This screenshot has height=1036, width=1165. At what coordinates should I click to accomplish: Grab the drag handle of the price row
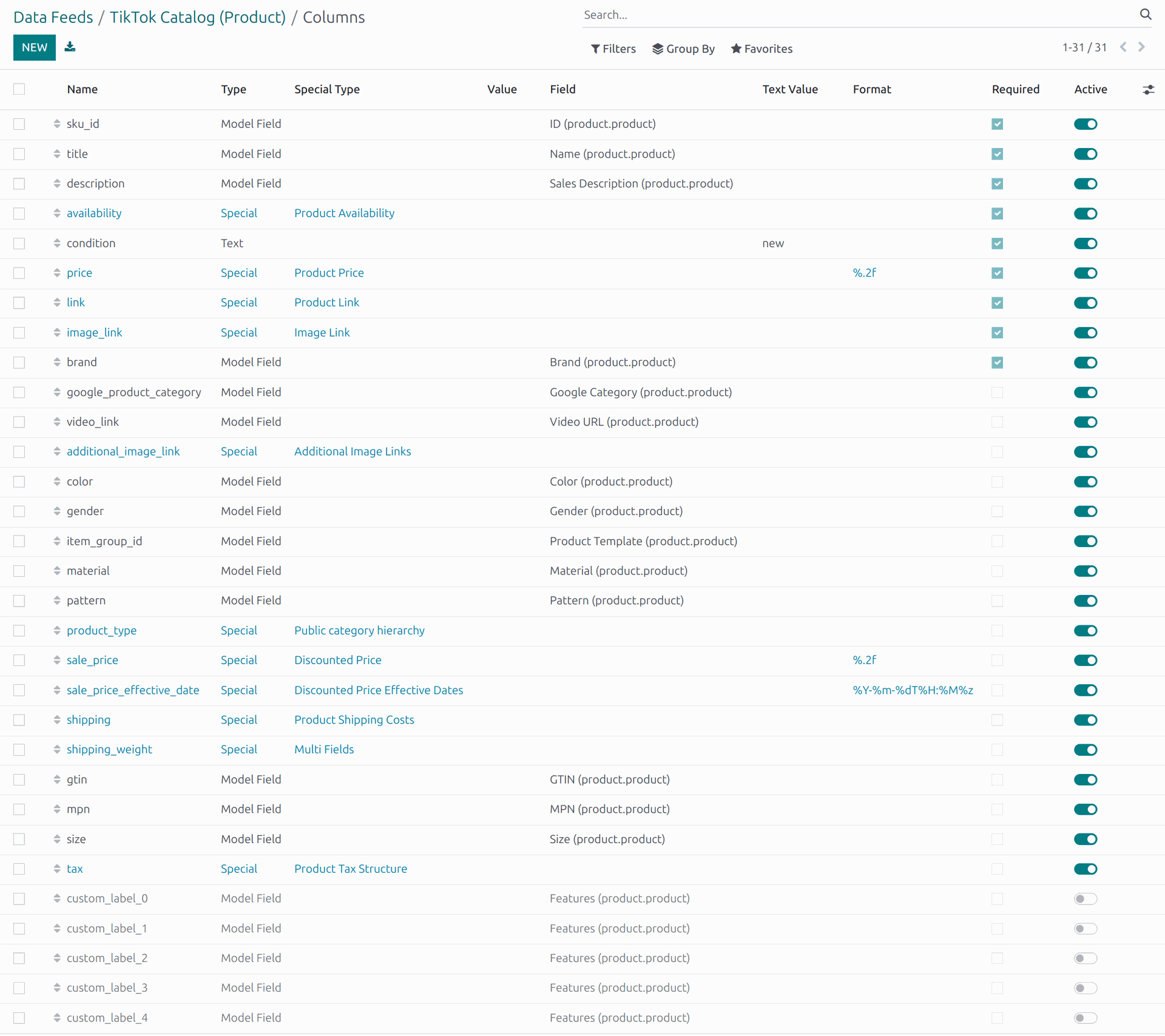click(57, 273)
